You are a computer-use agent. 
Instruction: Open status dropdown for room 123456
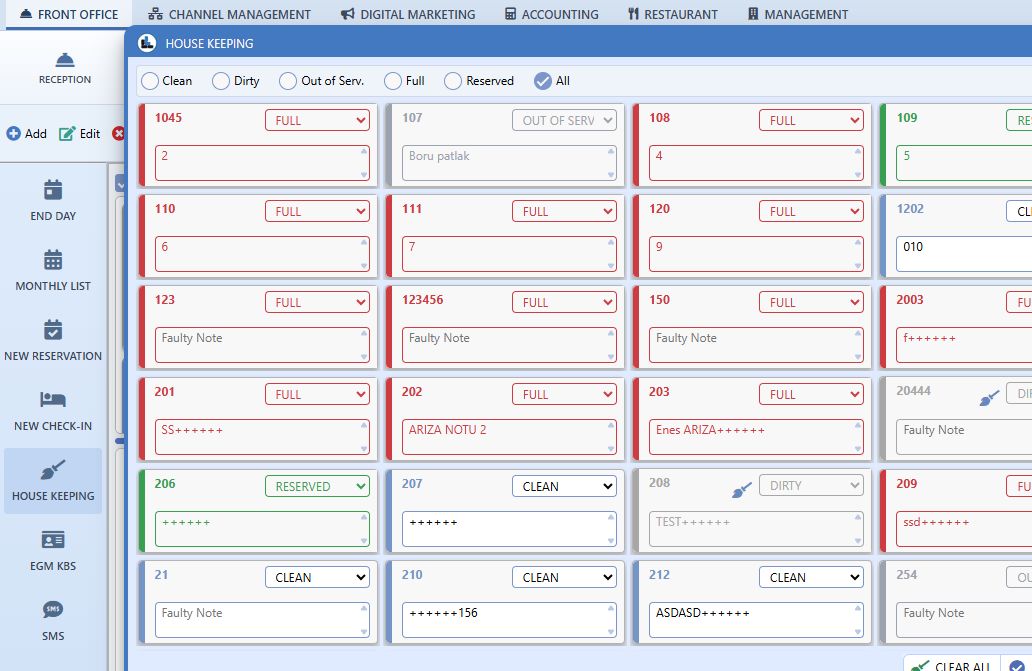click(x=564, y=302)
